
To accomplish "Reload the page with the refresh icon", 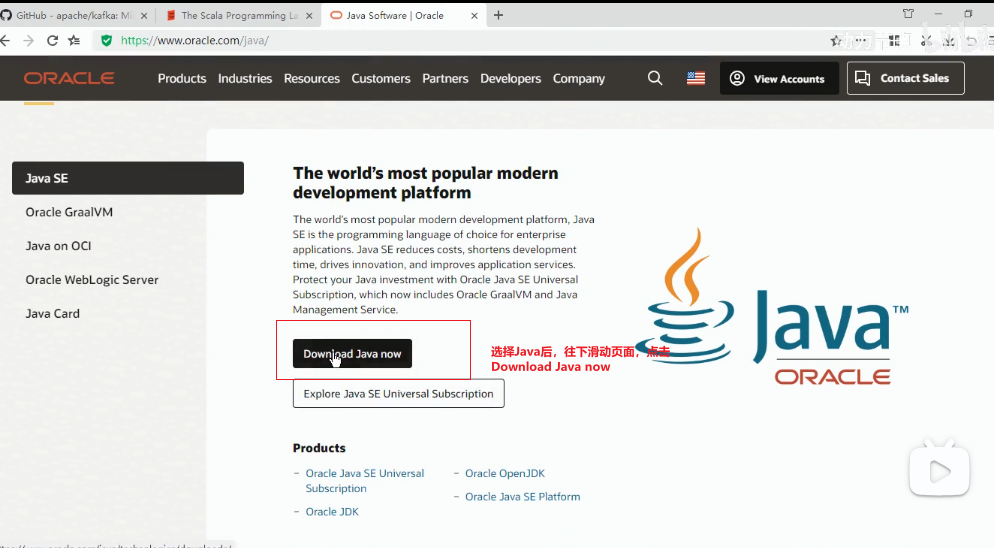I will (x=53, y=41).
